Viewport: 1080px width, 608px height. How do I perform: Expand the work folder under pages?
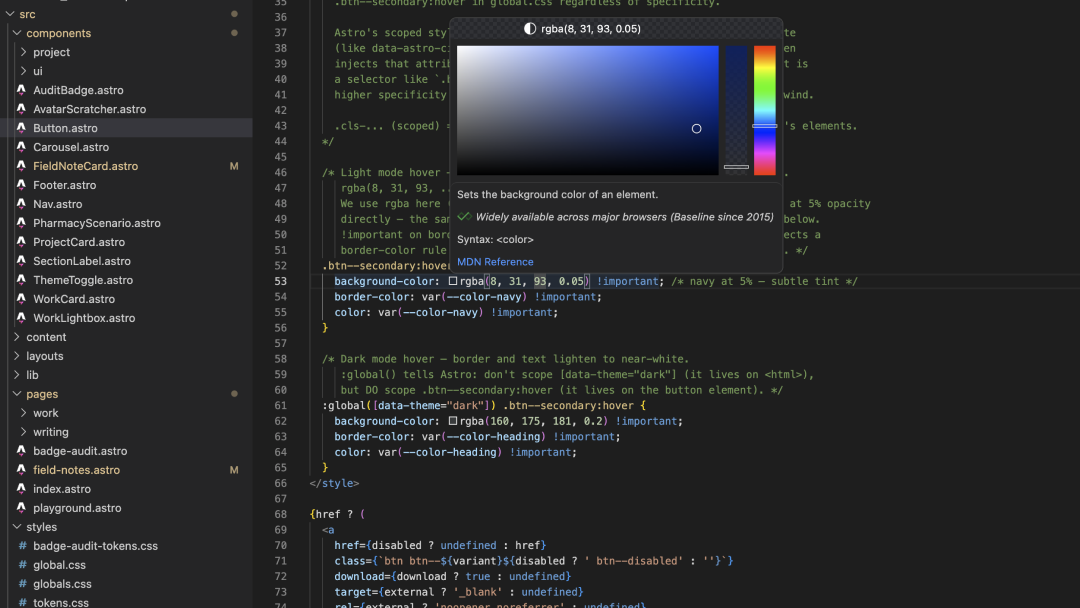click(x=23, y=413)
